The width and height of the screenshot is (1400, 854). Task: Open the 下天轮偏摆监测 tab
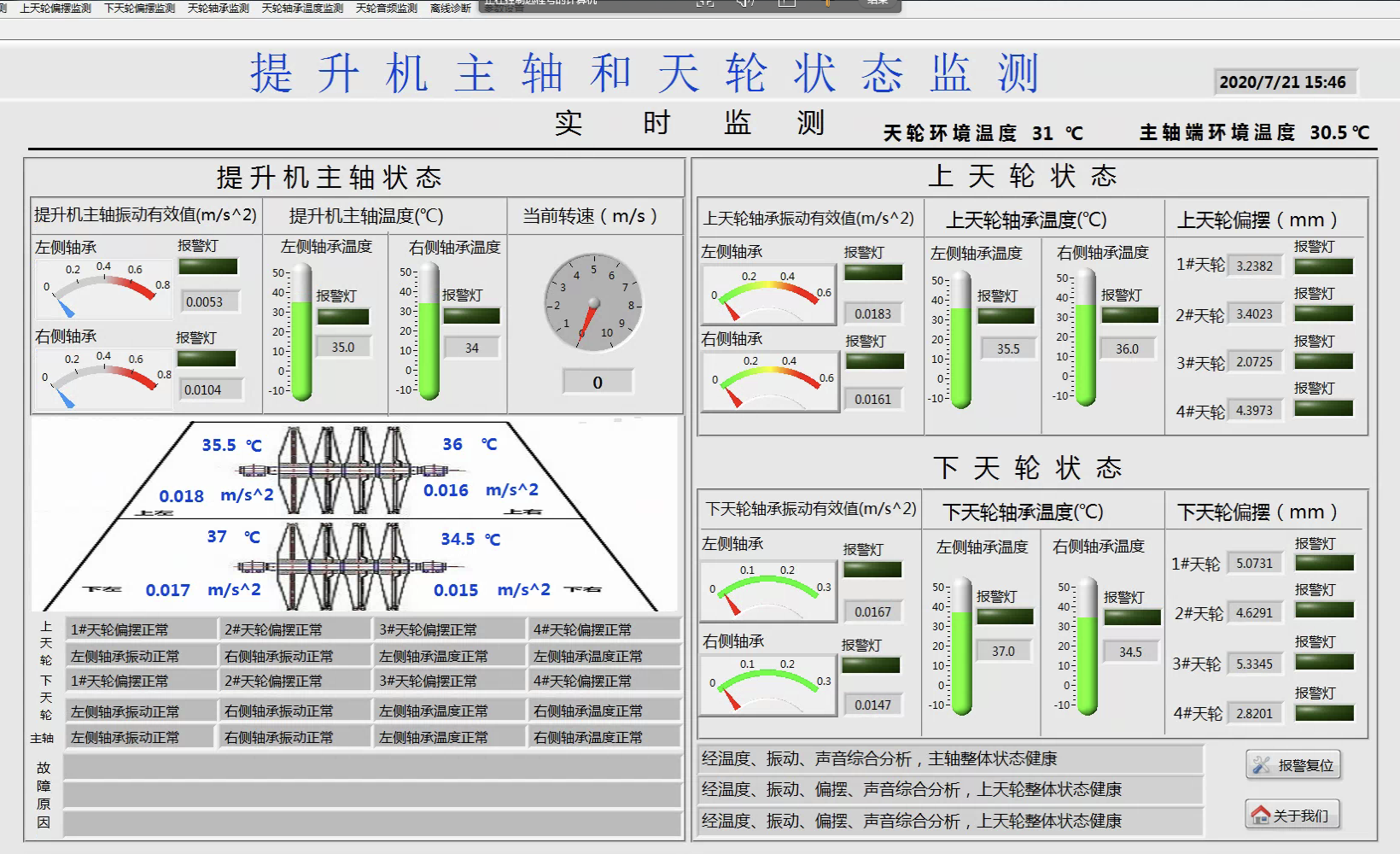click(139, 8)
